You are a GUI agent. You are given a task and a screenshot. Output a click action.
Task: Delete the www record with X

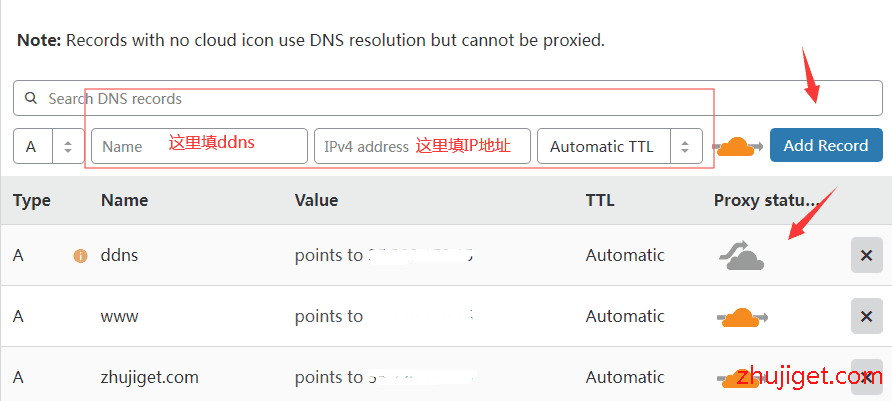click(866, 317)
